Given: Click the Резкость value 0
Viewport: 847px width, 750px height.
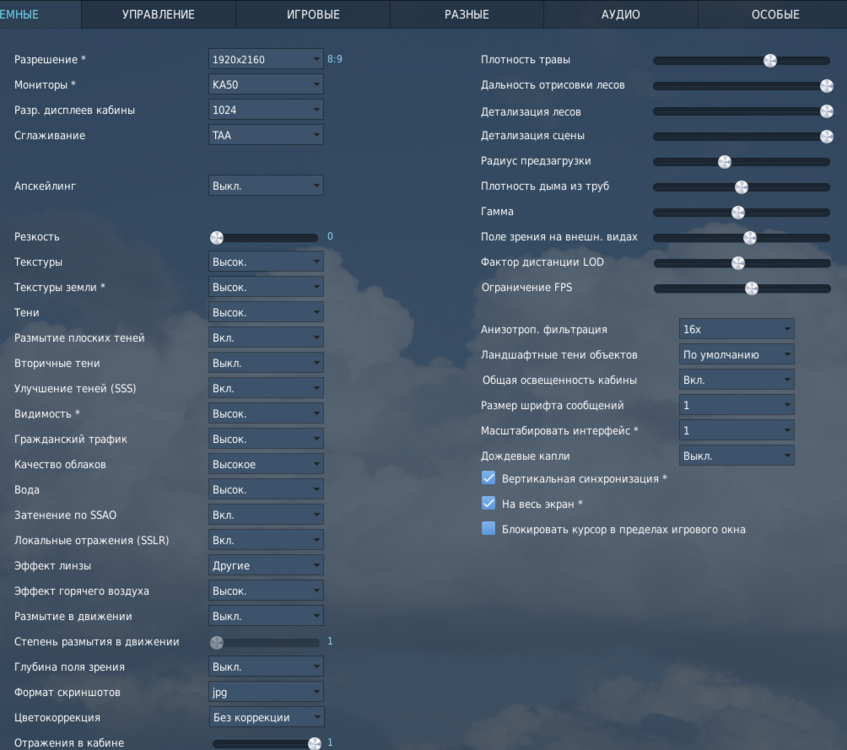Looking at the screenshot, I should pyautogui.click(x=330, y=236).
